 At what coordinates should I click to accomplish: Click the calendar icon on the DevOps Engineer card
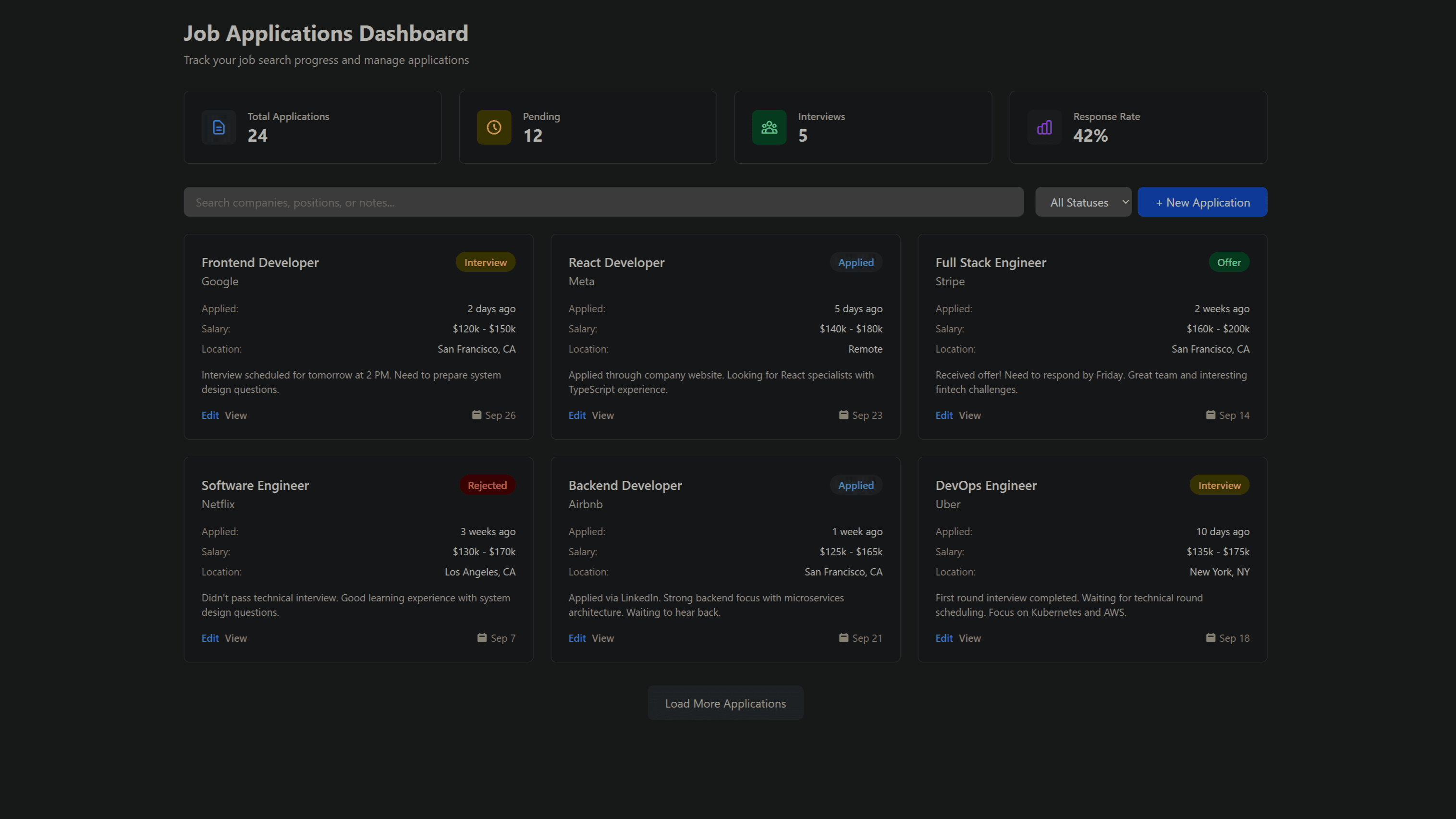point(1210,637)
